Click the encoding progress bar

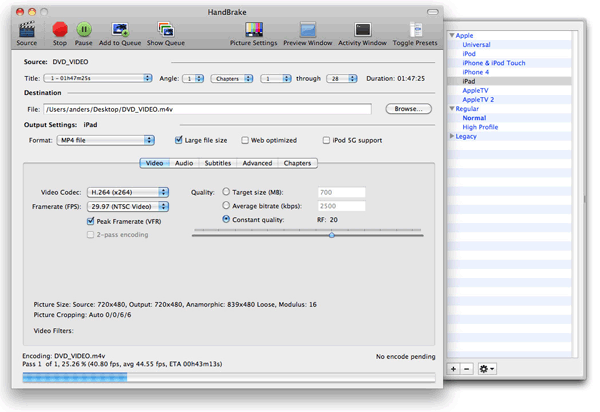coord(229,378)
